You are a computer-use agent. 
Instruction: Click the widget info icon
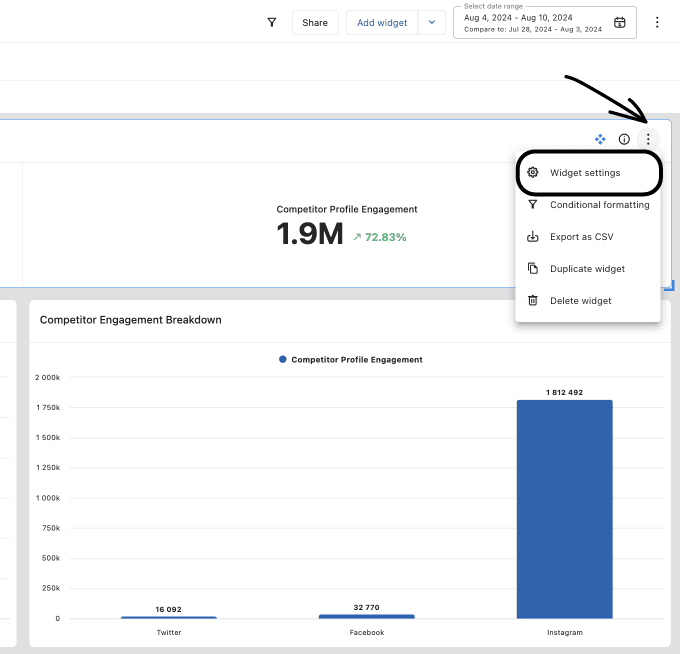tap(624, 139)
